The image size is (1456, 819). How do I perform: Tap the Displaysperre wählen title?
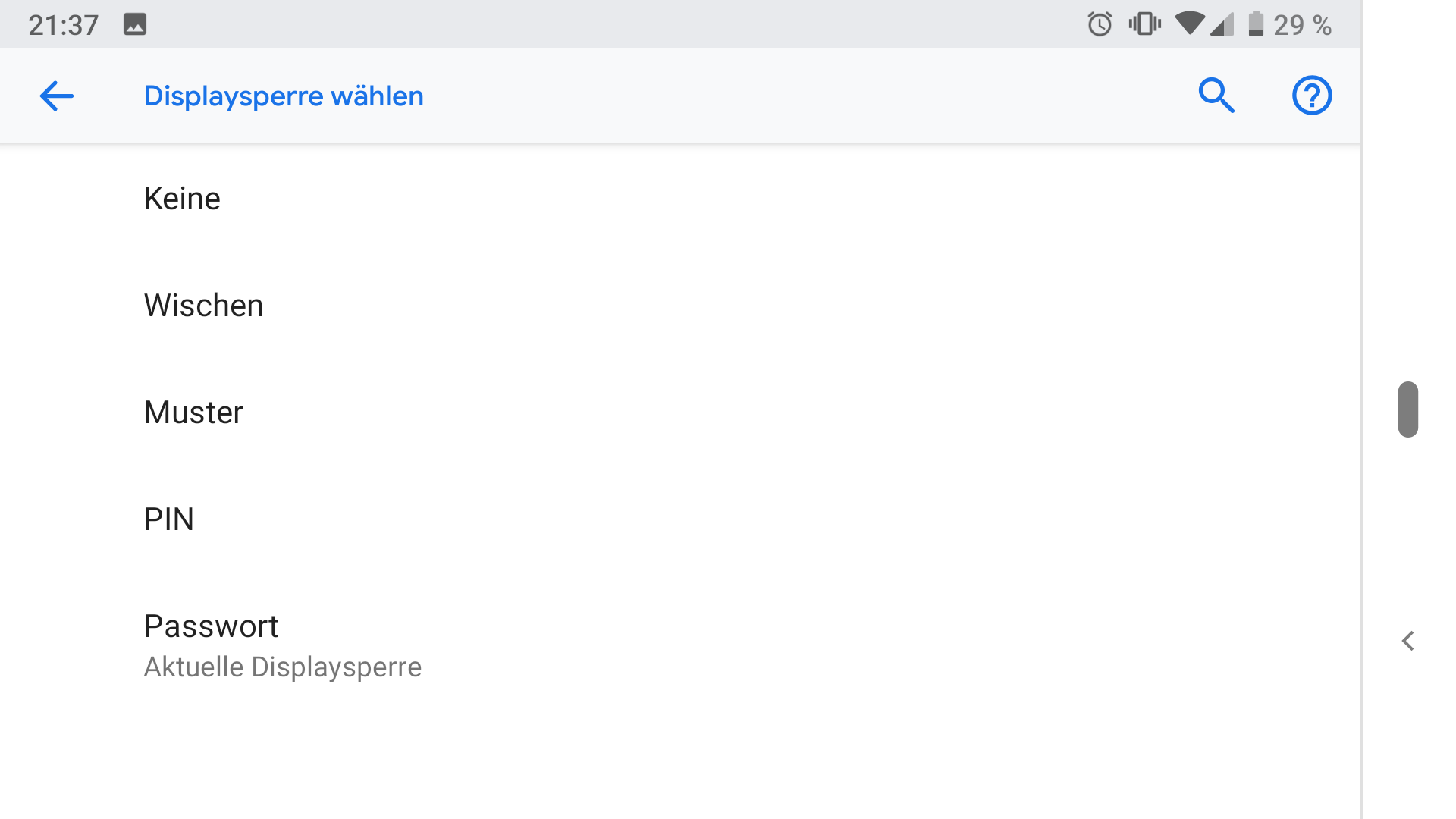pyautogui.click(x=284, y=96)
